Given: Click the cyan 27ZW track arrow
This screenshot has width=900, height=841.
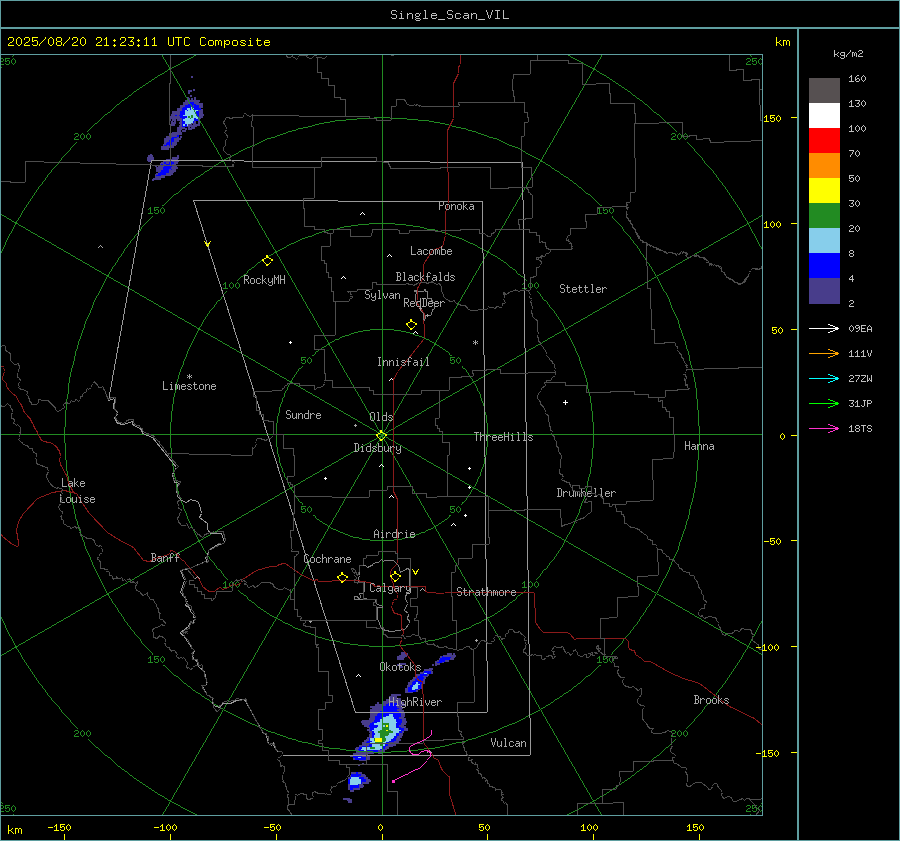Looking at the screenshot, I should tap(824, 378).
